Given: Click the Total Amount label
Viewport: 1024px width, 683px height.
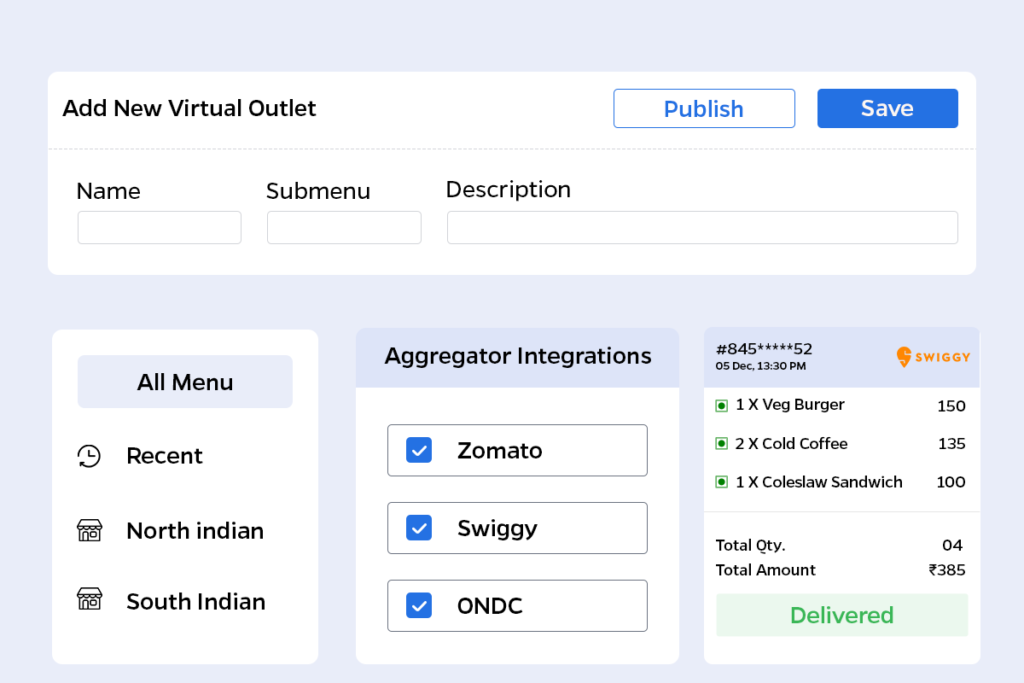Looking at the screenshot, I should 765,570.
